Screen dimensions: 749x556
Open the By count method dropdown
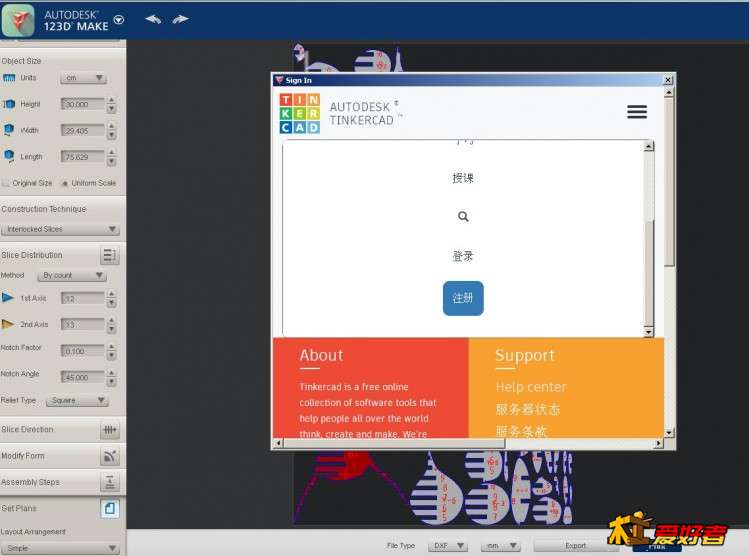[x=72, y=276]
